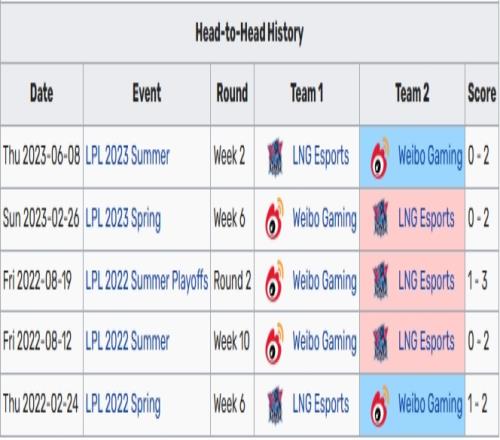The width and height of the screenshot is (500, 440).
Task: Click LNG Esports logo in 2022-02-24 row
Action: [275, 405]
